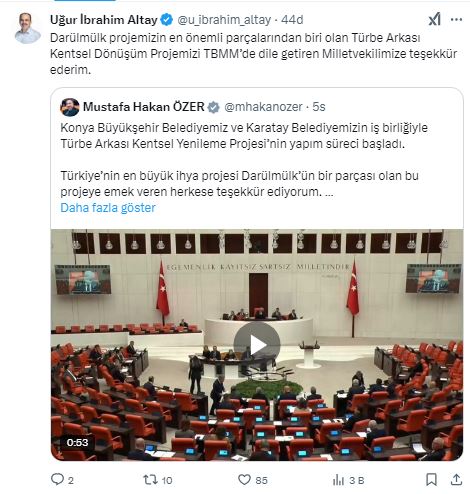Screen dimensions: 470x494
Task: Click the retweet icon showing 10
Action: tap(149, 480)
